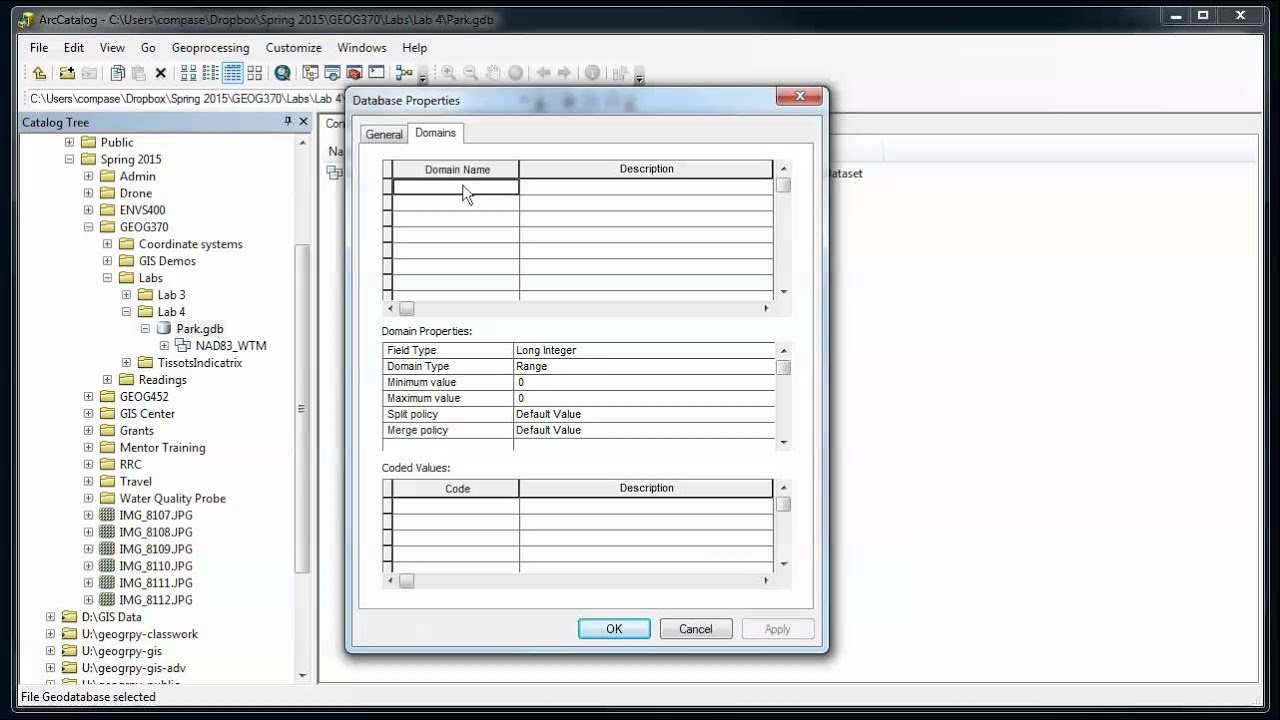The image size is (1280, 720).
Task: Open the Geoprocessing menu
Action: pos(210,47)
